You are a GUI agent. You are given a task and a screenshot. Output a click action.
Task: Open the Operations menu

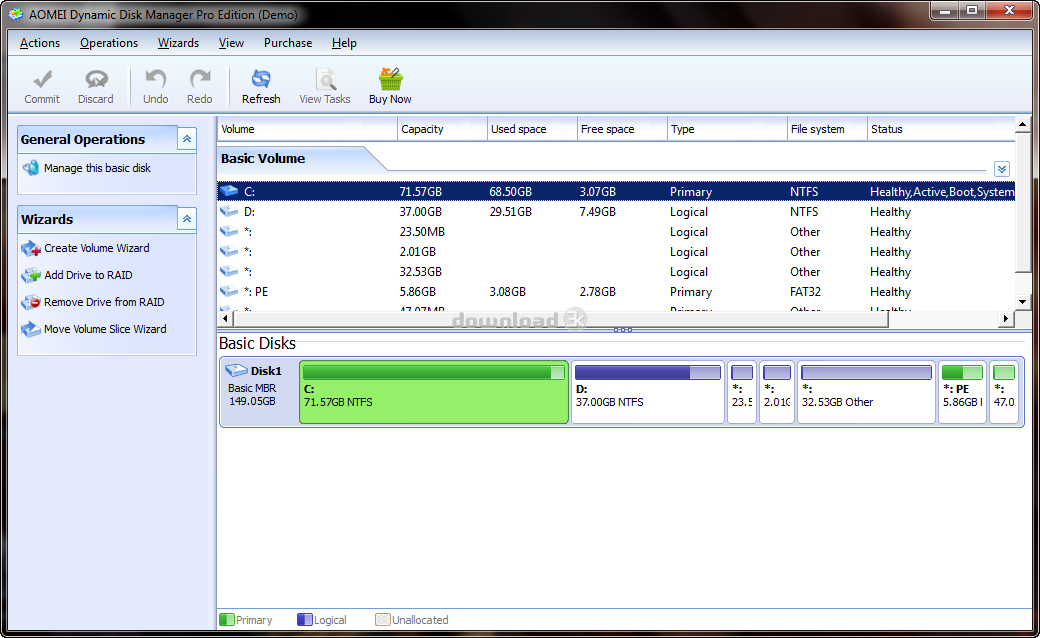pos(109,43)
